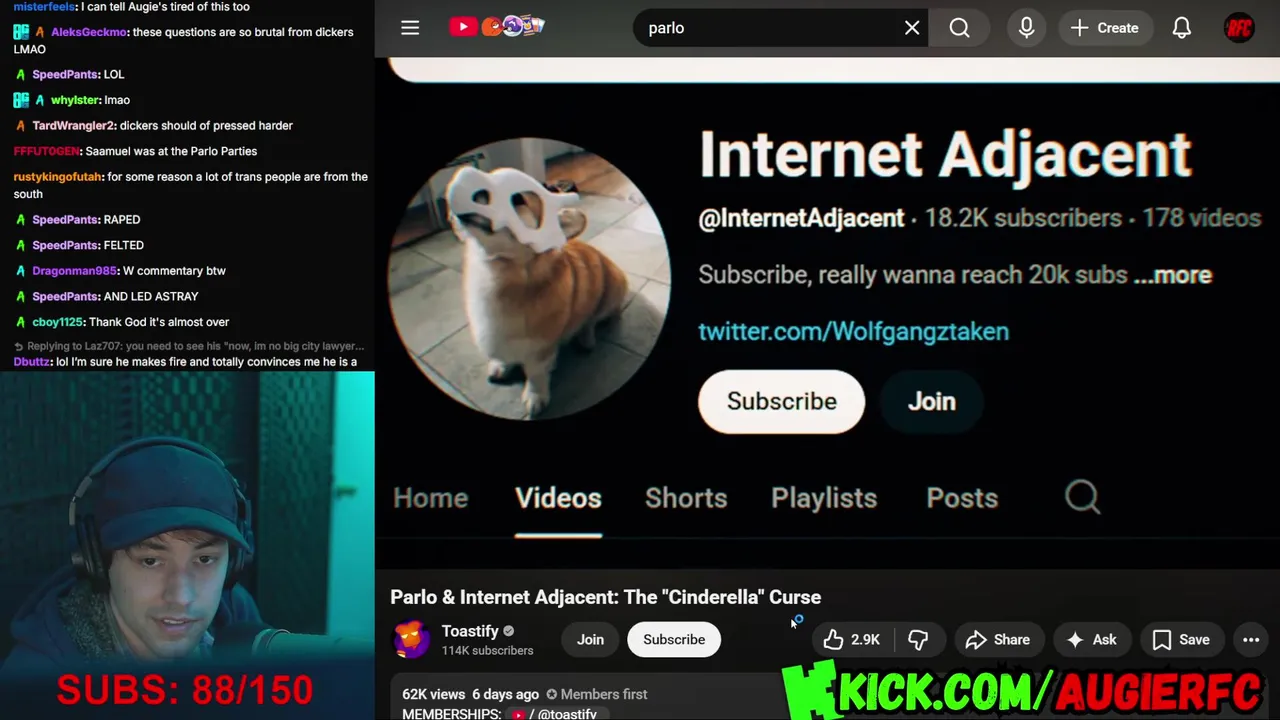Click chat username Dragonman985
The image size is (1280, 720).
point(75,271)
